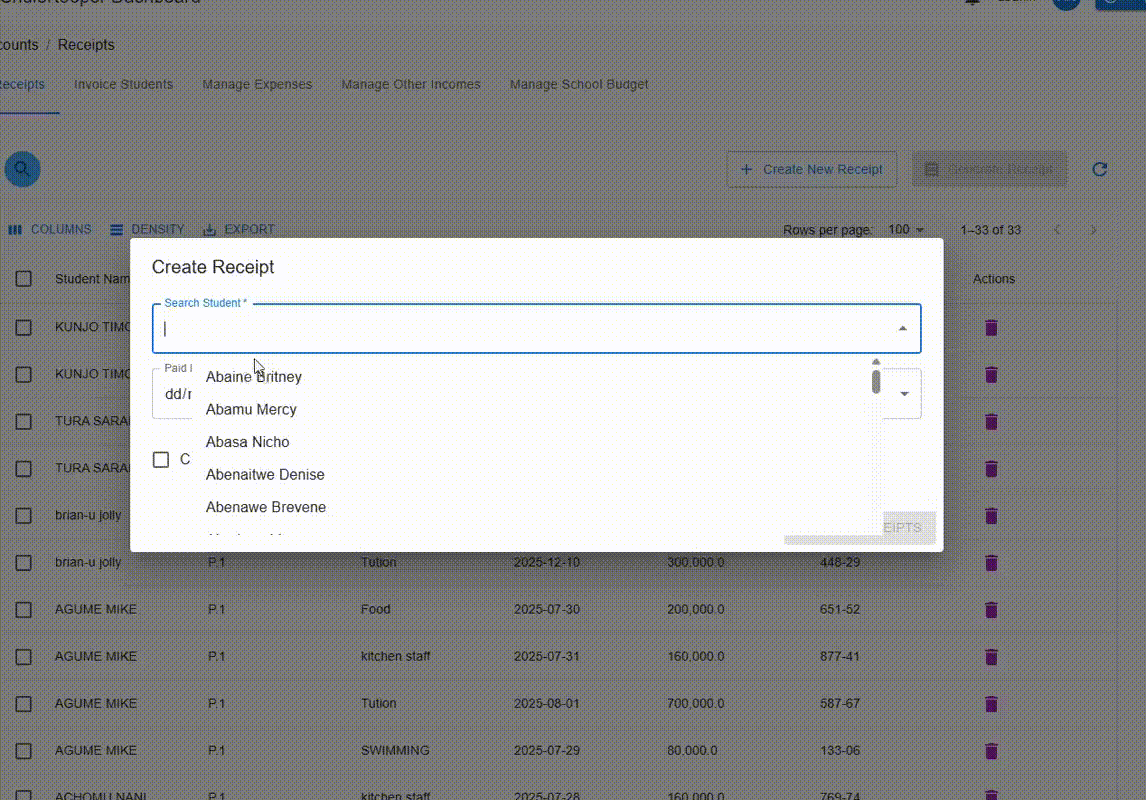Tick the checkbox inside the Create Receipt dialog
Viewport: 1146px width, 800px height.
[x=161, y=459]
